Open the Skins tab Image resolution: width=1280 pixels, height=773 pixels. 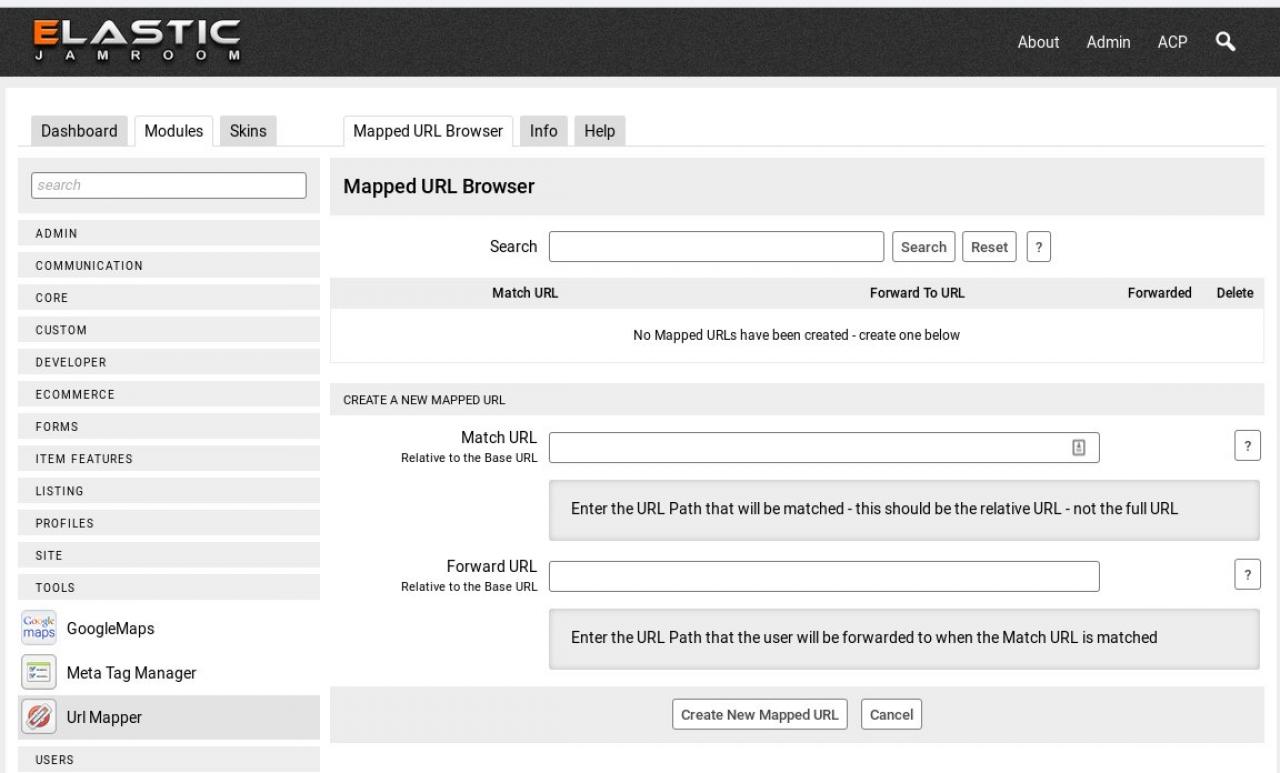[x=248, y=131]
